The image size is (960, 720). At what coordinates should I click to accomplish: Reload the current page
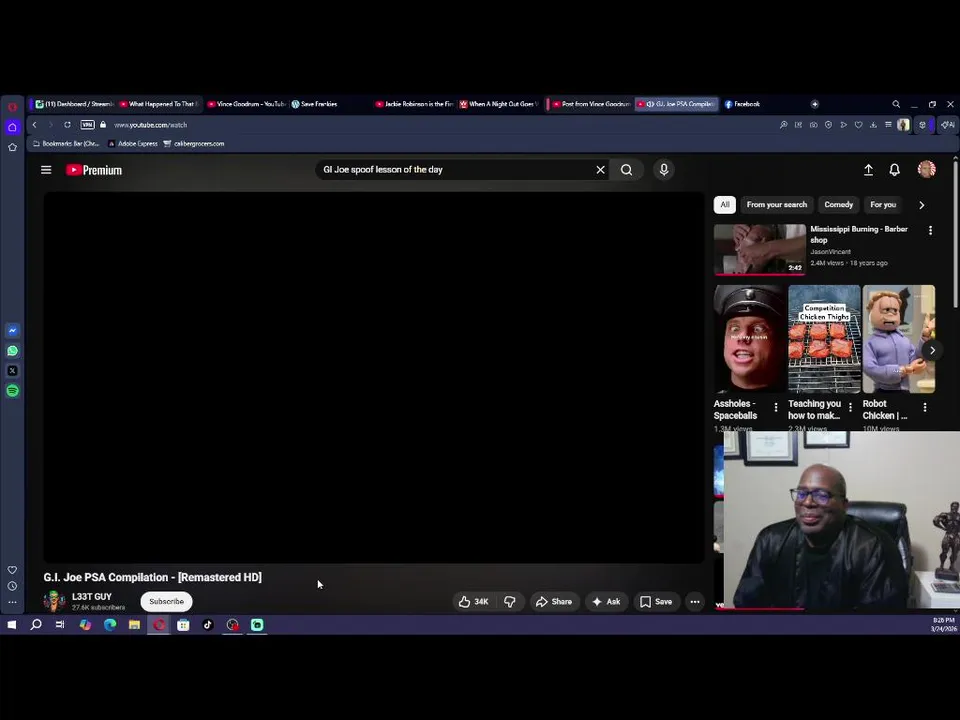67,124
